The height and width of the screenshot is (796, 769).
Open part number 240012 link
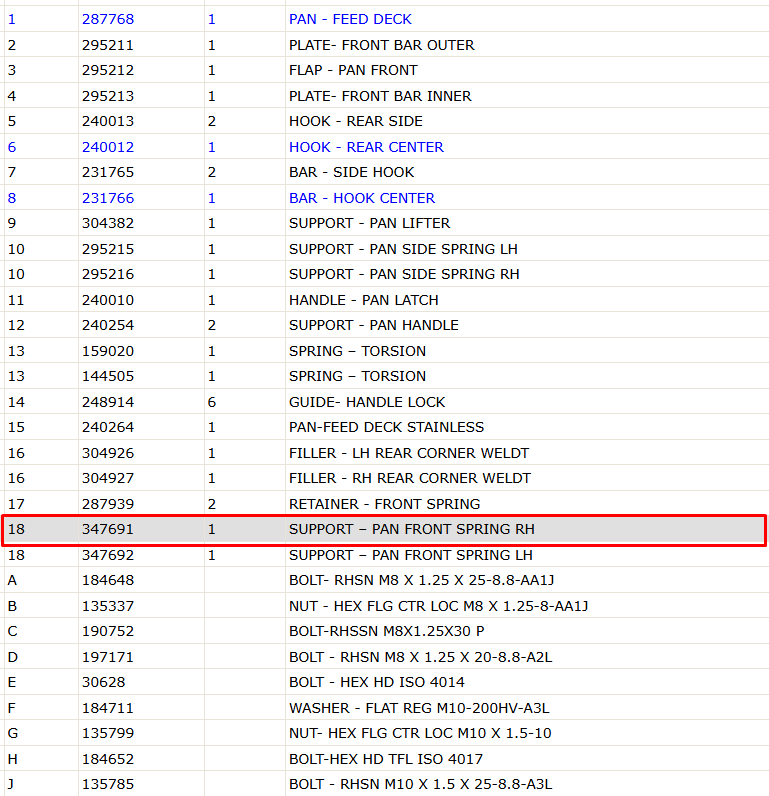pyautogui.click(x=108, y=147)
